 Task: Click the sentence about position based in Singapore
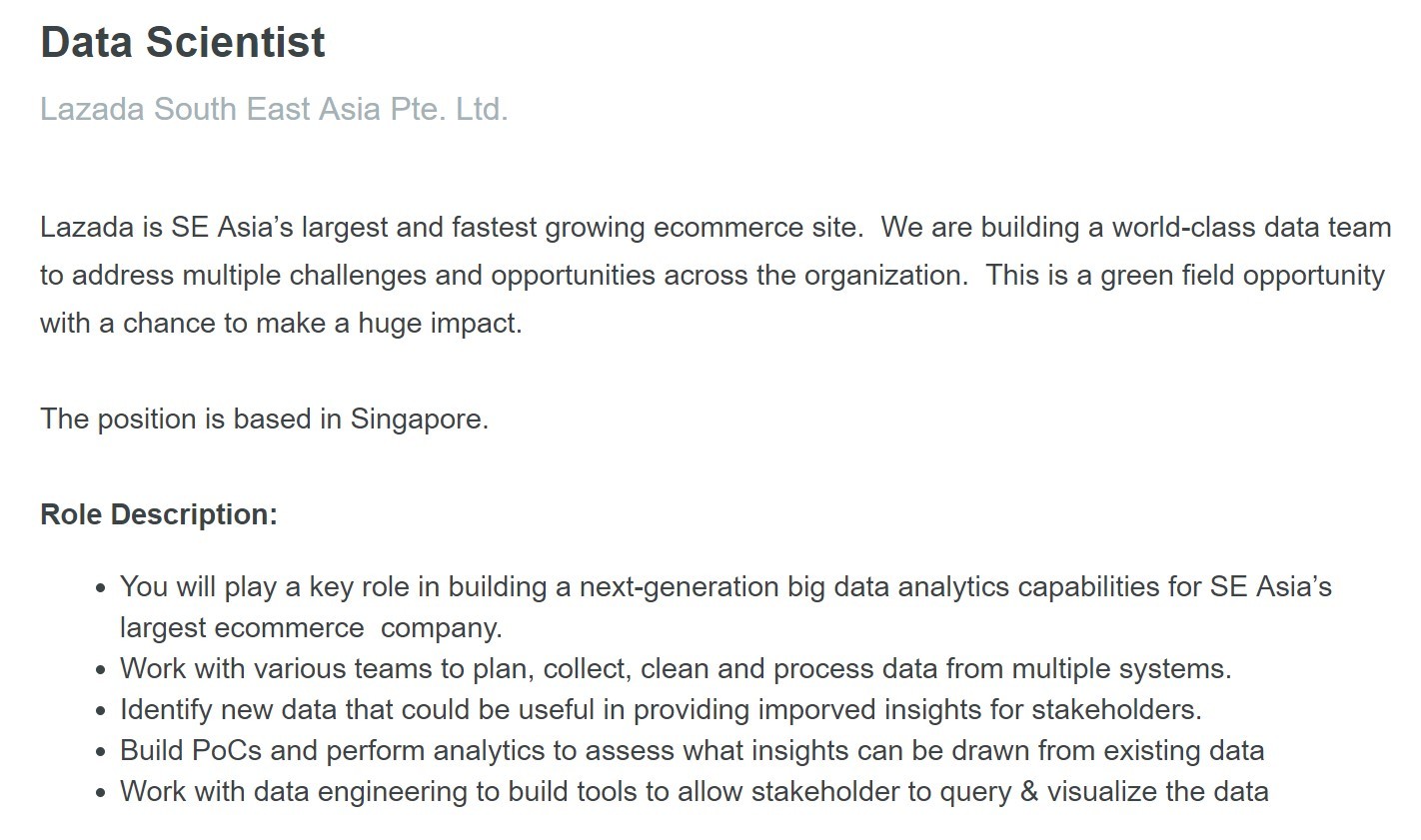click(264, 419)
